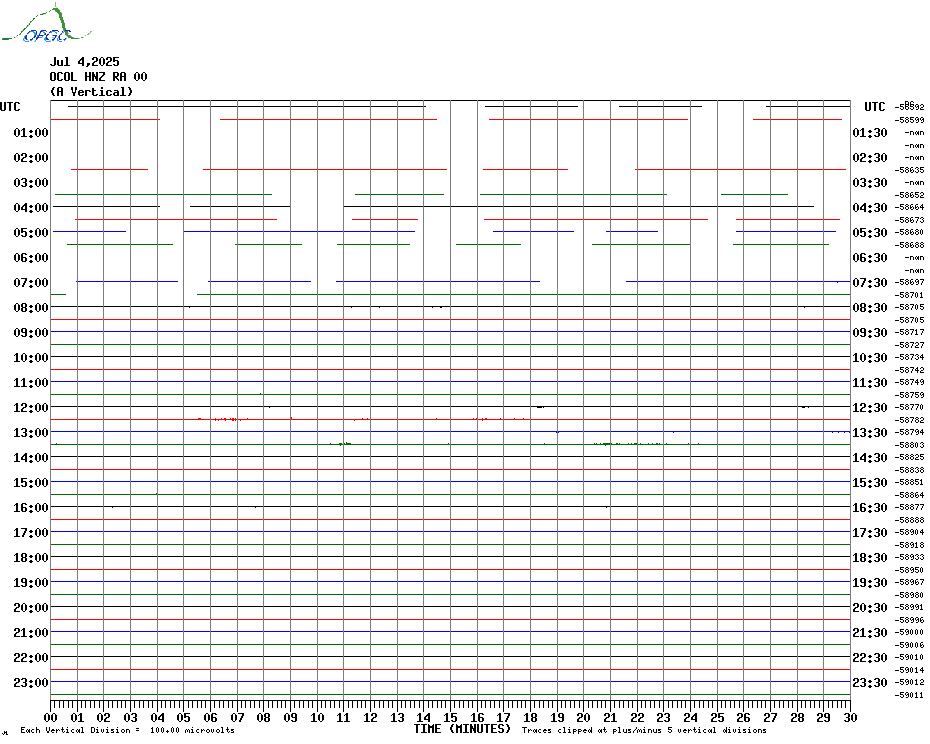Click the '01:30' half-hour label
The width and height of the screenshot is (930, 744).
(870, 132)
